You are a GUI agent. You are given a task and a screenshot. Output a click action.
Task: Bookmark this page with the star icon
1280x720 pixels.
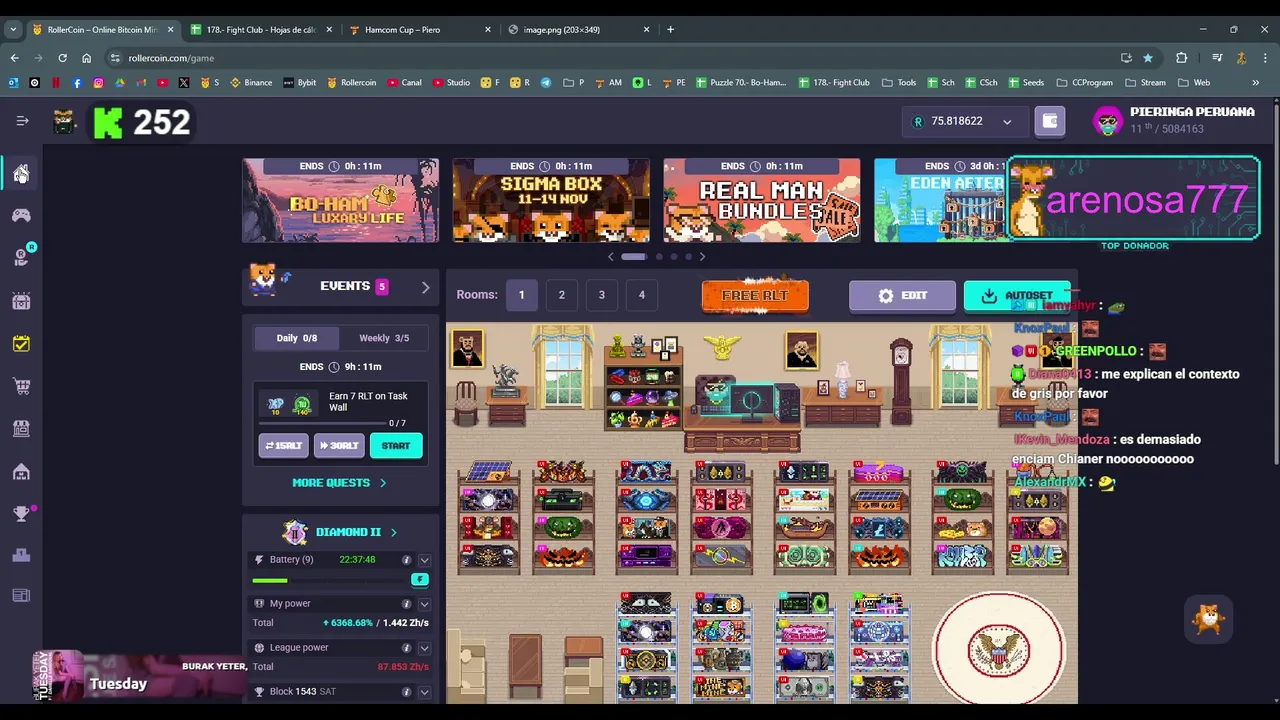click(1148, 58)
